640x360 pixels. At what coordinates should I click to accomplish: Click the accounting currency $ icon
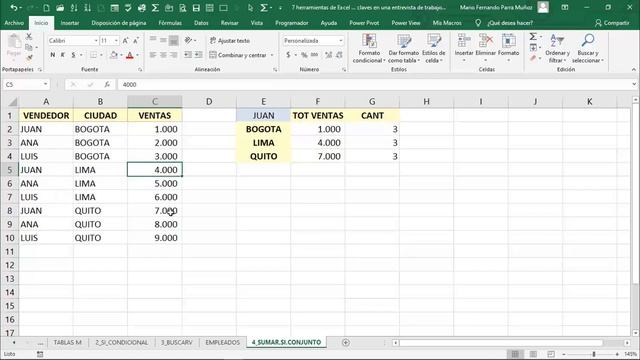tap(288, 55)
